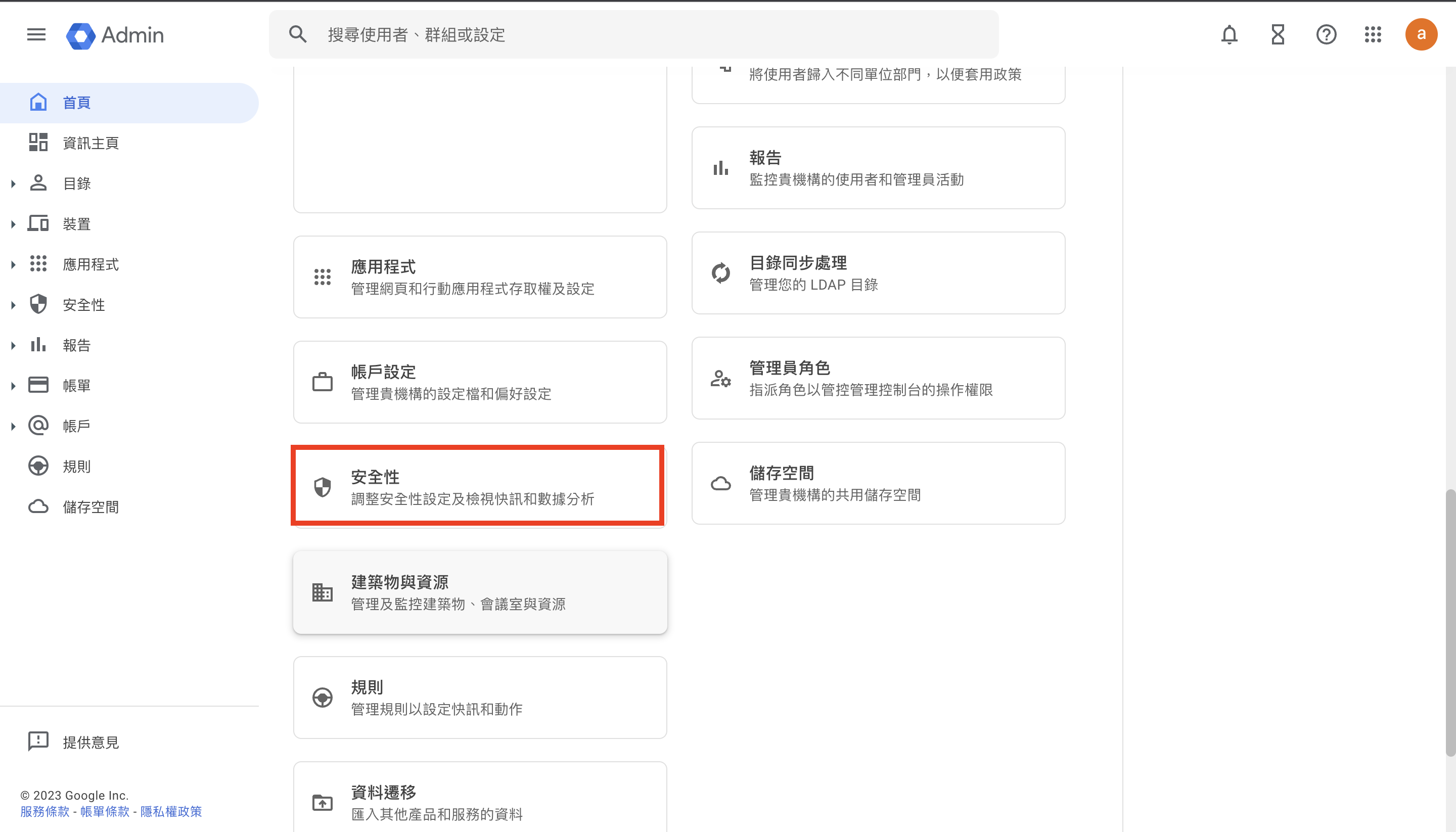The image size is (1456, 832).
Task: Click the sync icon on 目錄同步處理 card
Action: pos(720,273)
